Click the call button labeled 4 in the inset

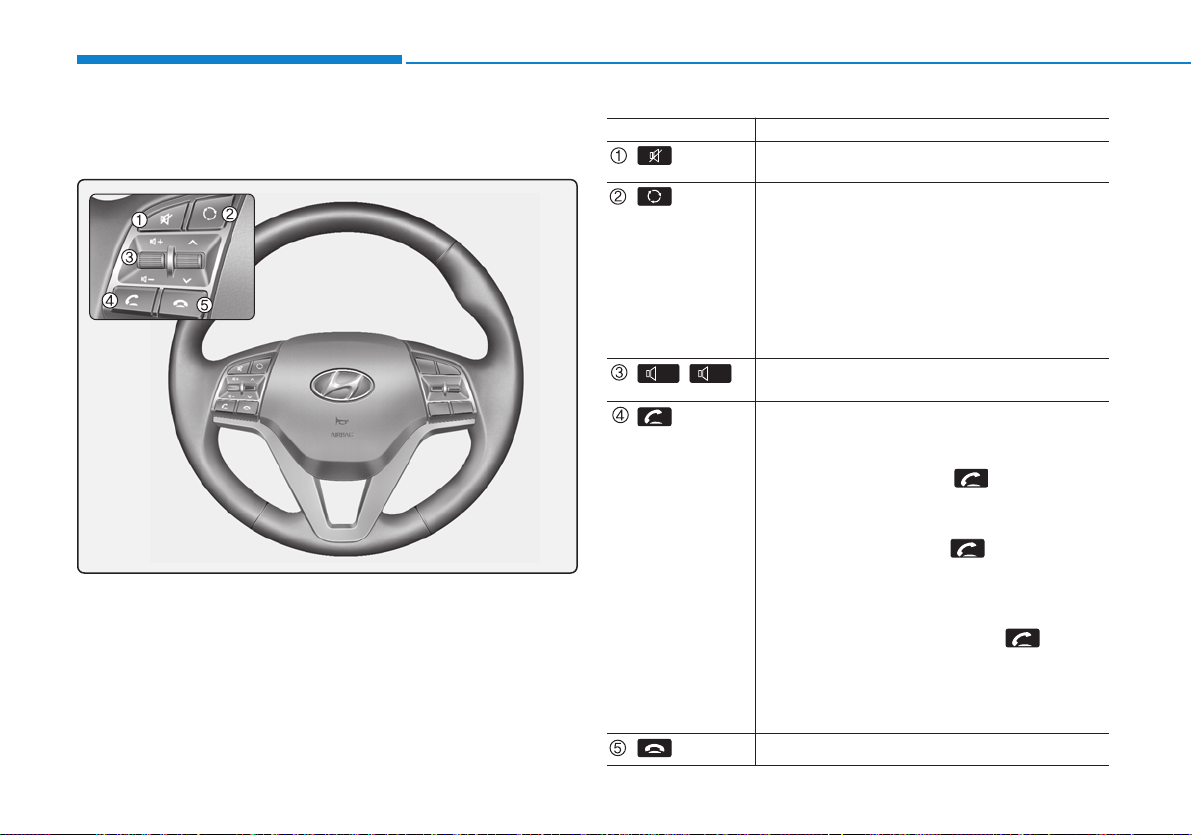coord(132,300)
